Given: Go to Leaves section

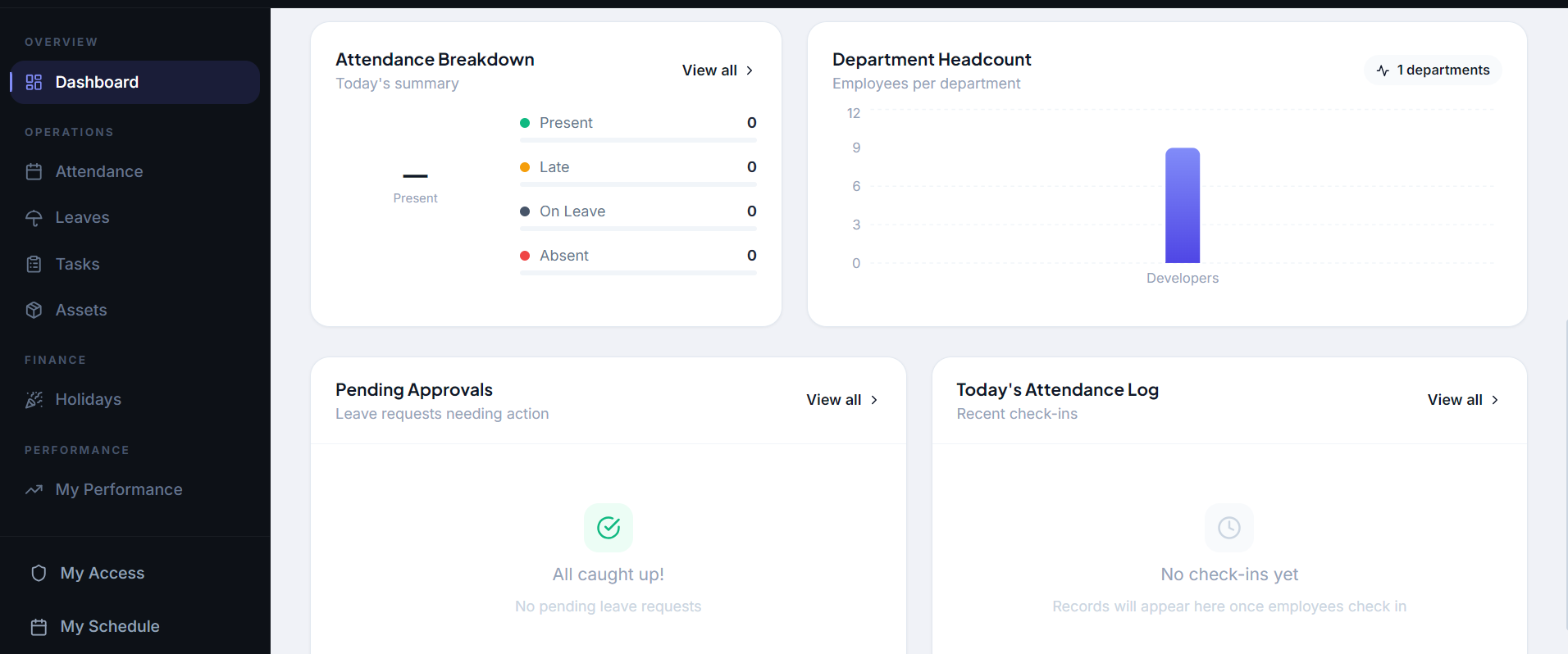Looking at the screenshot, I should point(135,218).
